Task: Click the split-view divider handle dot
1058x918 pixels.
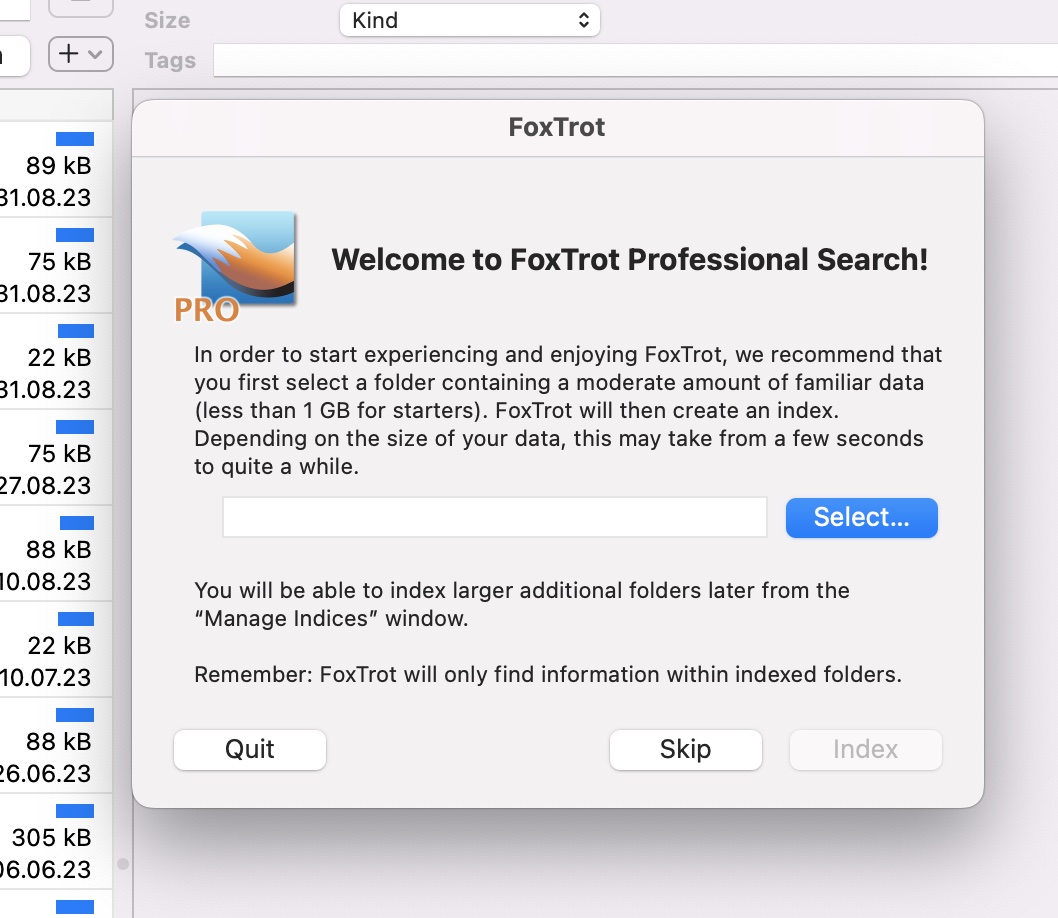Action: [123, 863]
